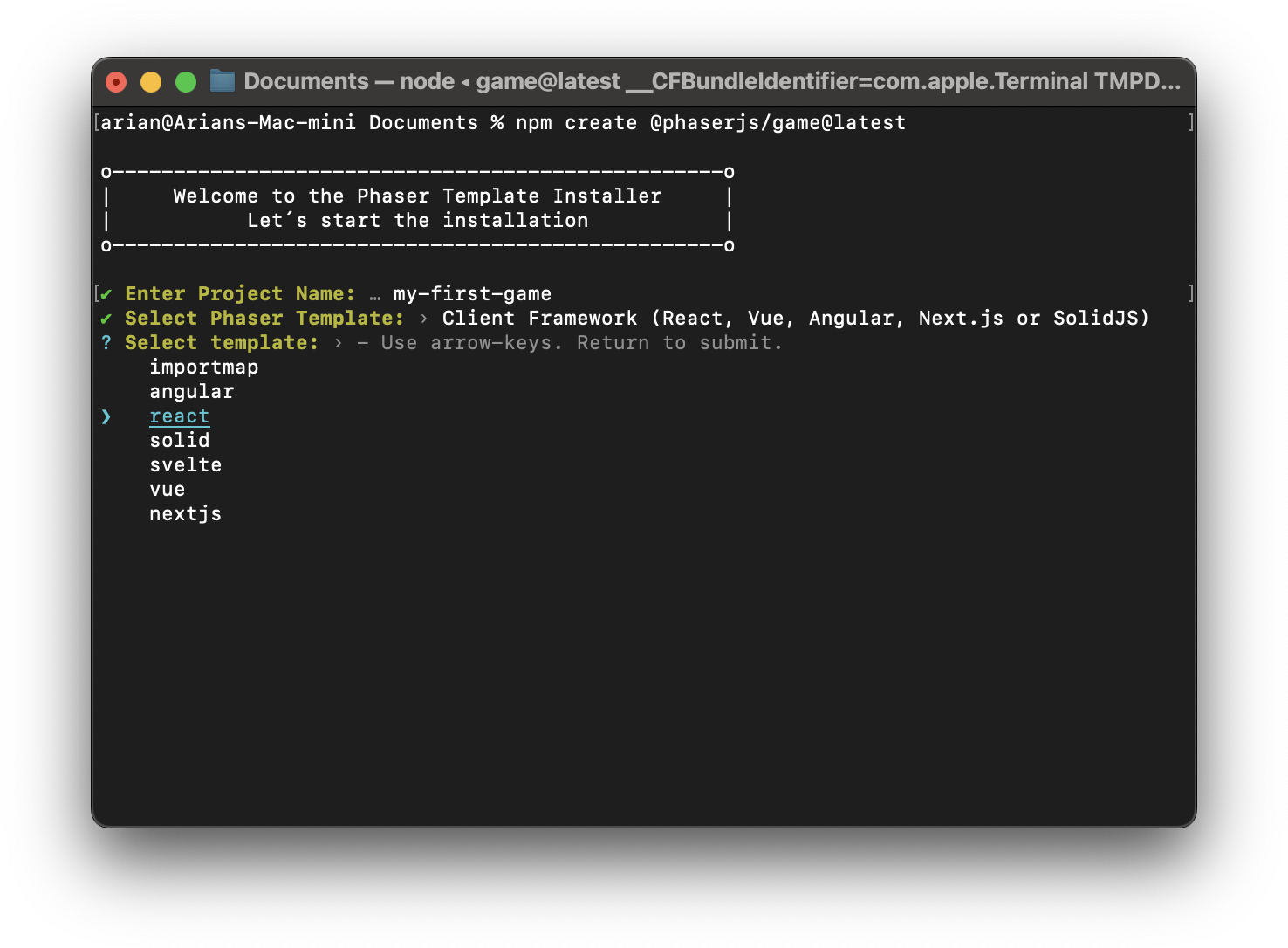
Task: Select the importmap template option
Action: pyautogui.click(x=204, y=368)
